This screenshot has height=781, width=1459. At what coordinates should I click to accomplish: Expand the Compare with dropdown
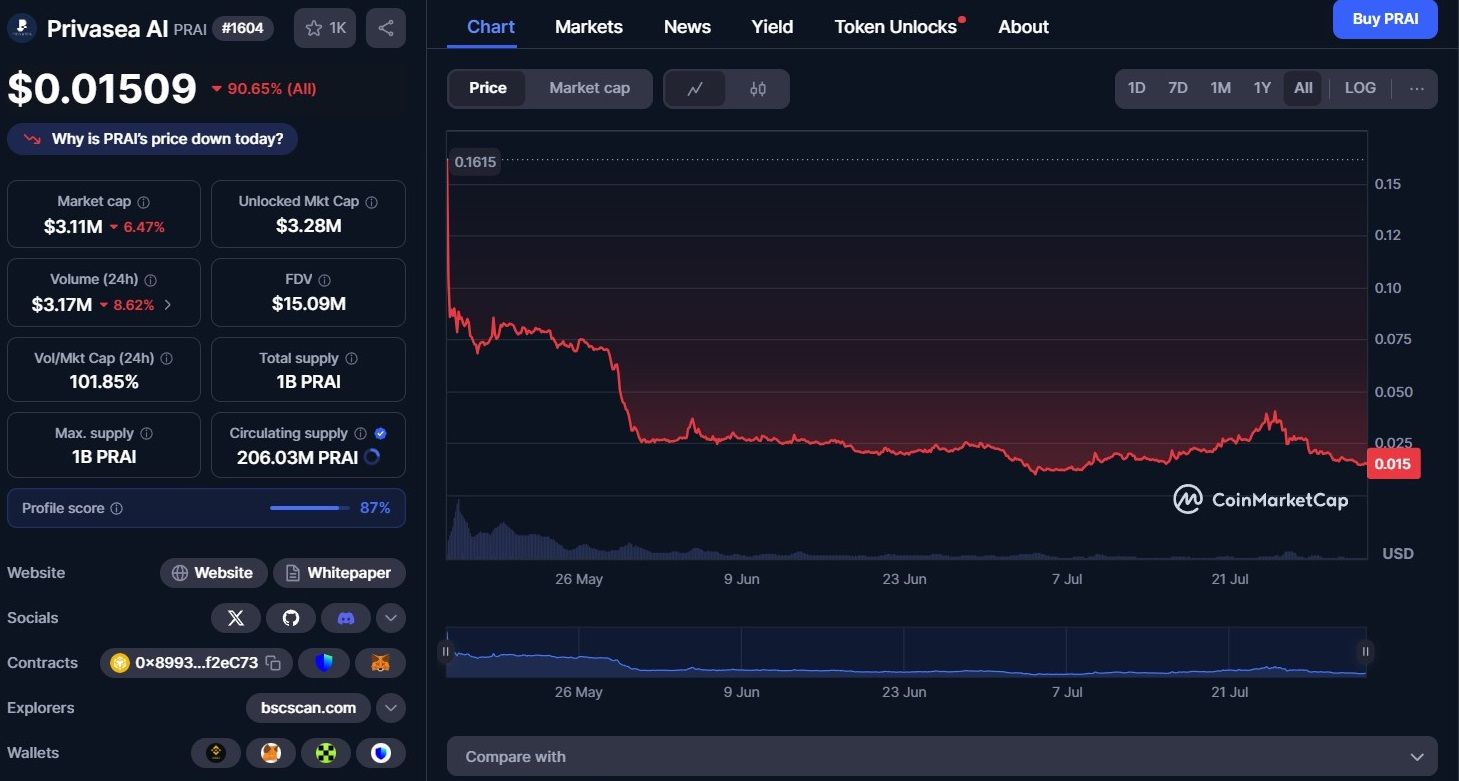pyautogui.click(x=942, y=757)
